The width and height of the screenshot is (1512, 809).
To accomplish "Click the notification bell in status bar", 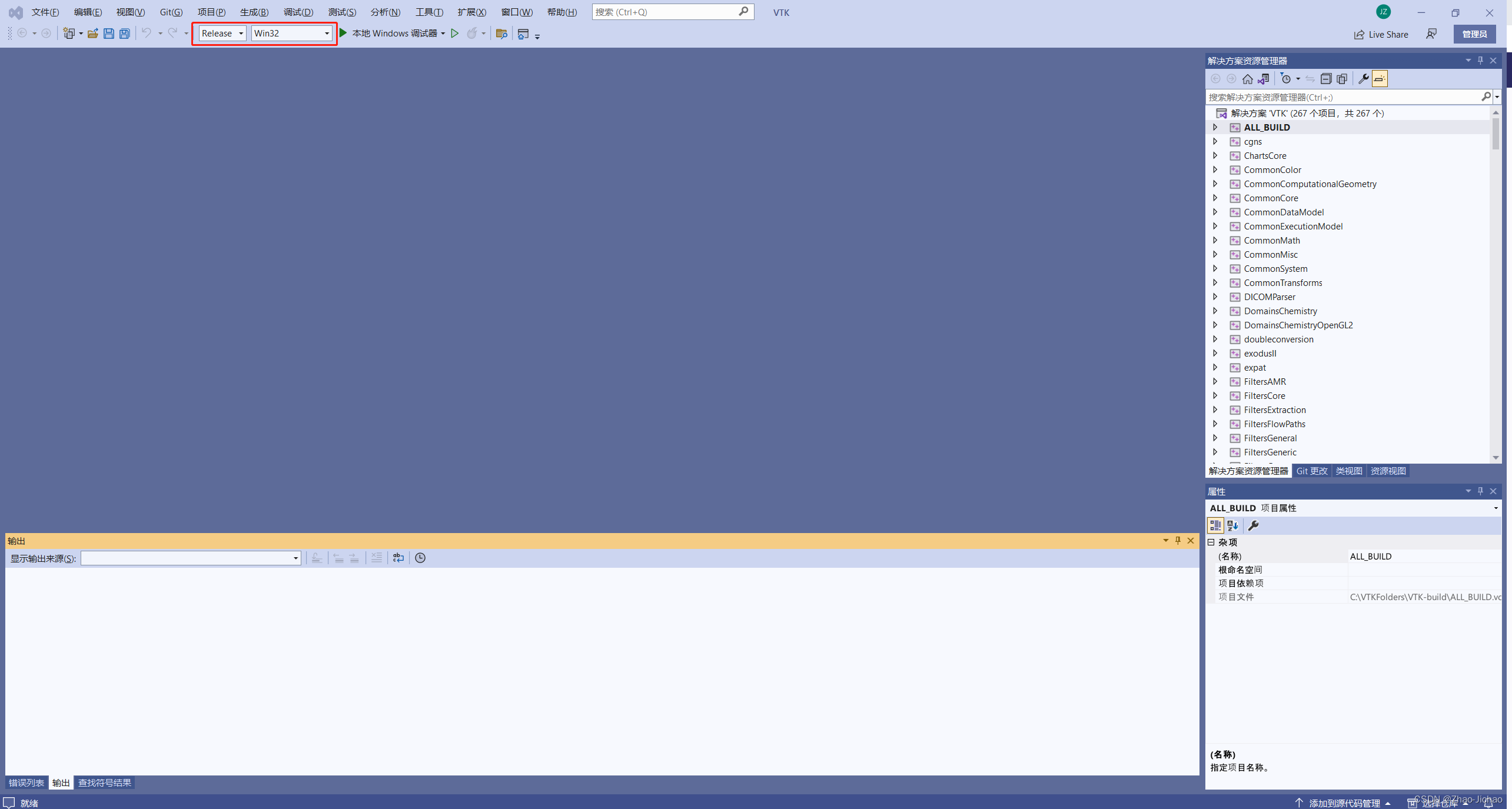I will click(1489, 803).
